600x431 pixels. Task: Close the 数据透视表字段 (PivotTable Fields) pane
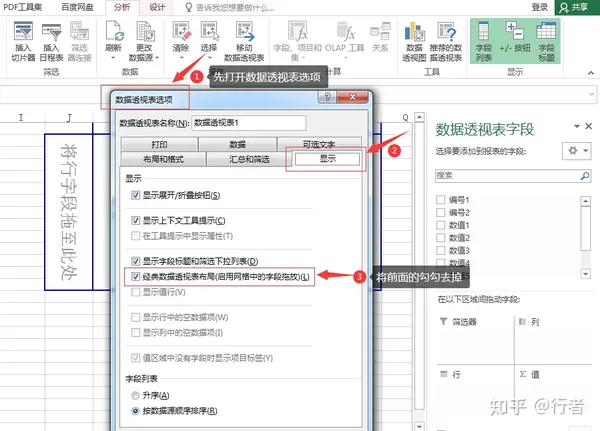coord(589,126)
